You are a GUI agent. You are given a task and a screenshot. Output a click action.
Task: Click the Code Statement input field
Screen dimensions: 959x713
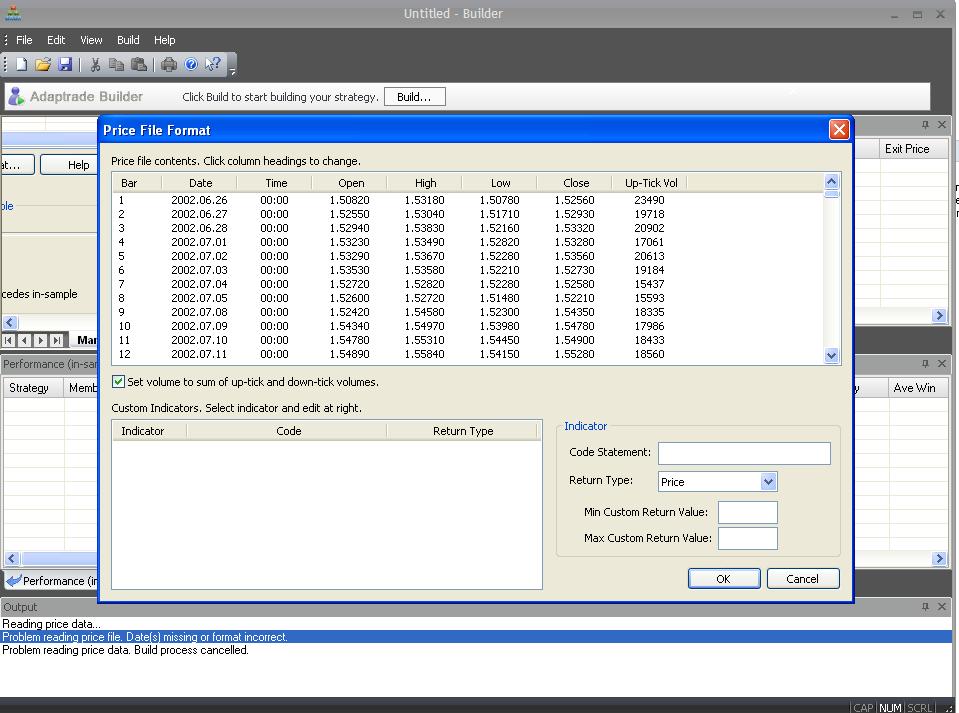(744, 453)
